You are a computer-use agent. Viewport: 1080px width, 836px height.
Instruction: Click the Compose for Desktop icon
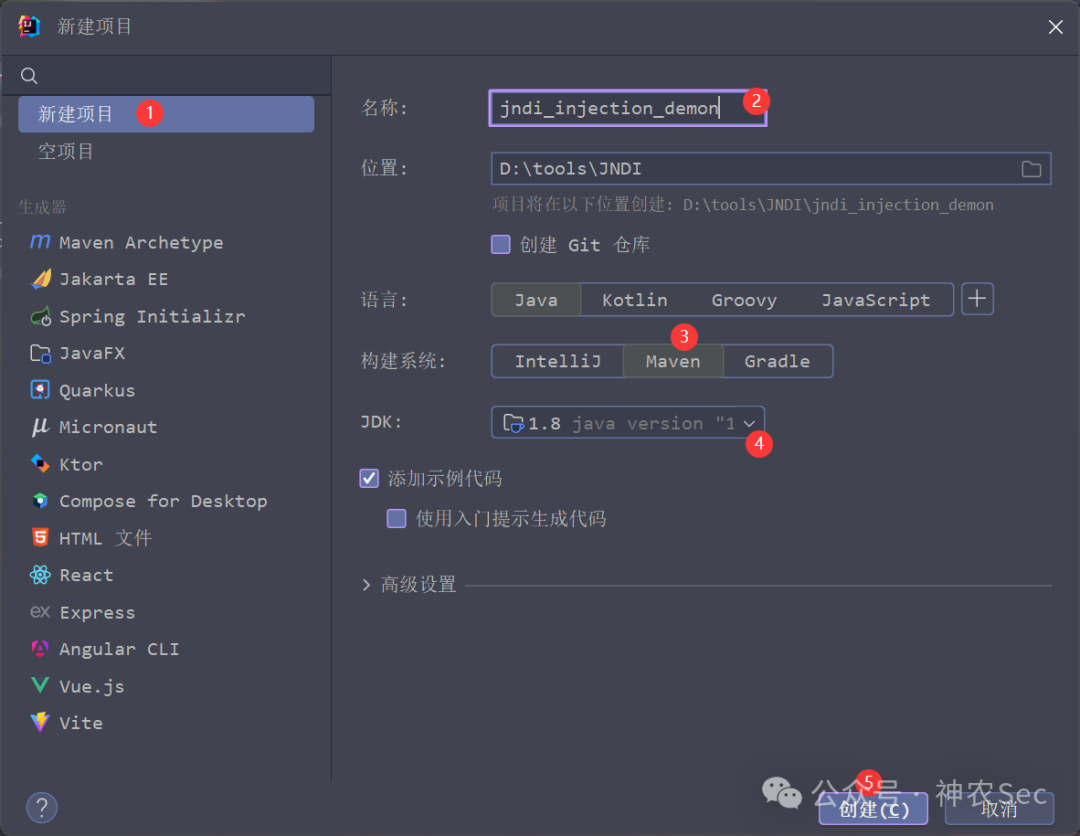click(x=41, y=501)
